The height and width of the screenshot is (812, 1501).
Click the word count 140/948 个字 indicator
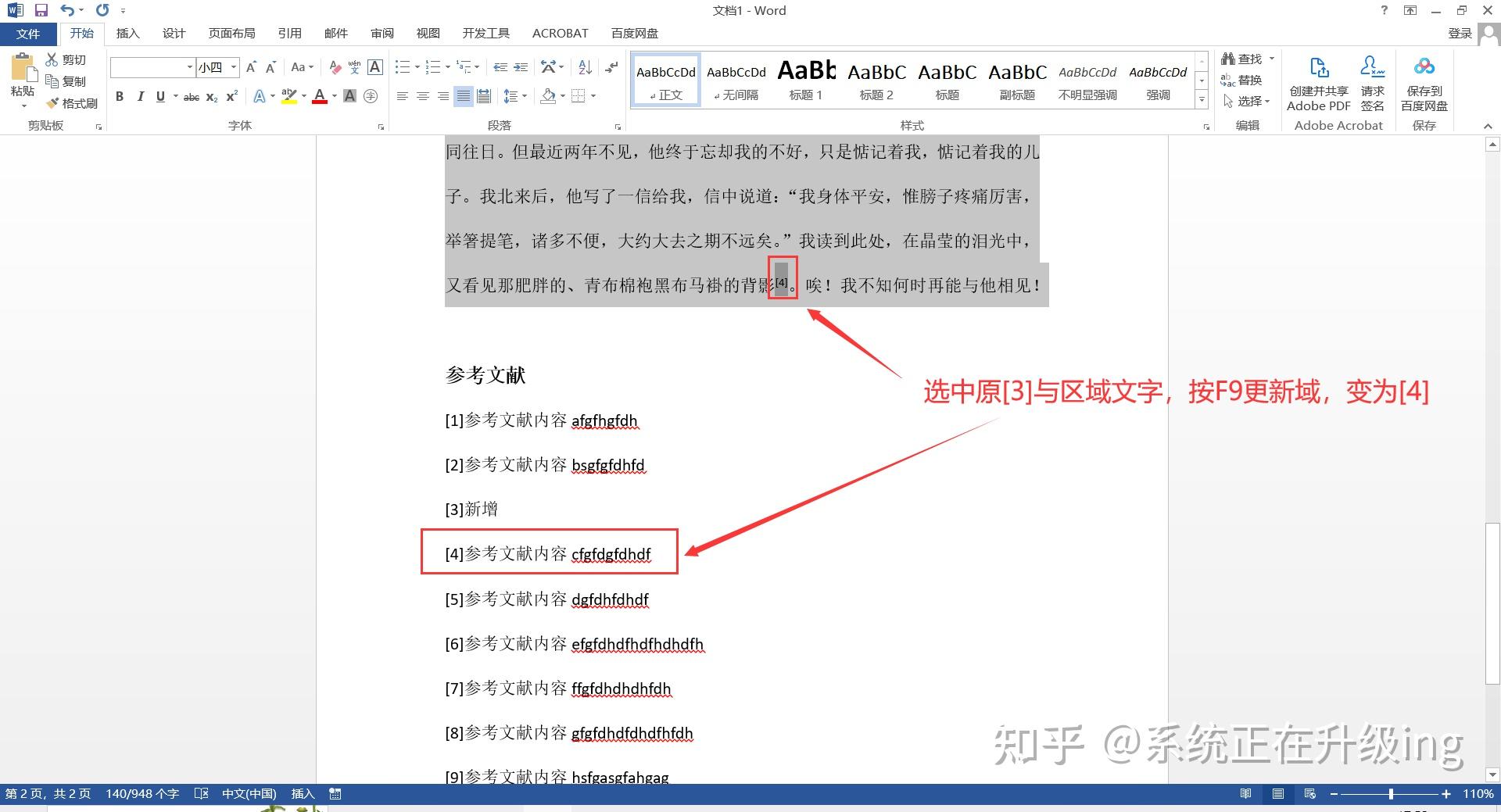pyautogui.click(x=142, y=793)
